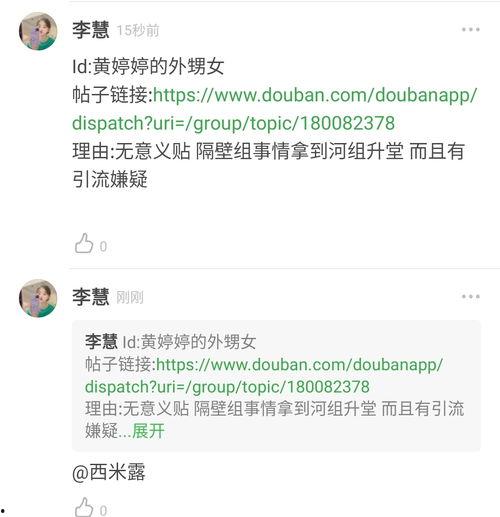Tap the 刚刚 timestamp
500x517 pixels.
pyautogui.click(x=130, y=297)
